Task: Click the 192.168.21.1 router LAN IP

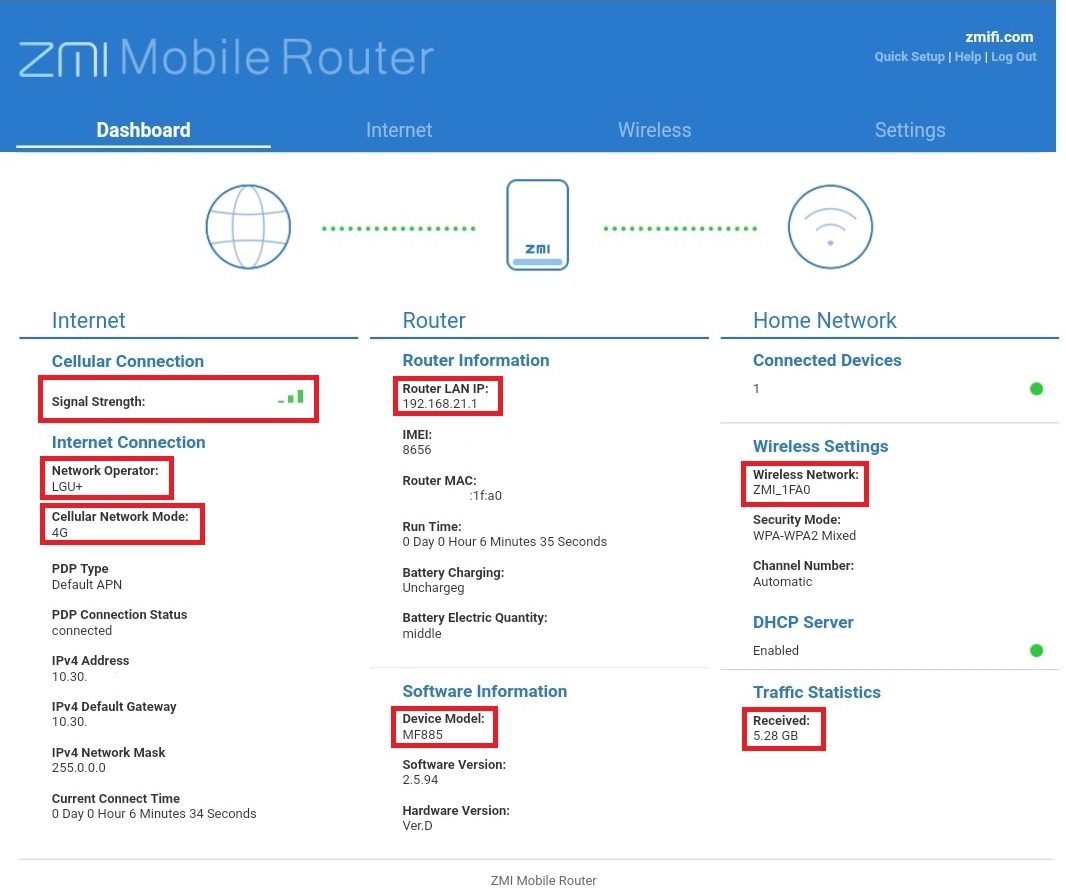Action: point(440,404)
